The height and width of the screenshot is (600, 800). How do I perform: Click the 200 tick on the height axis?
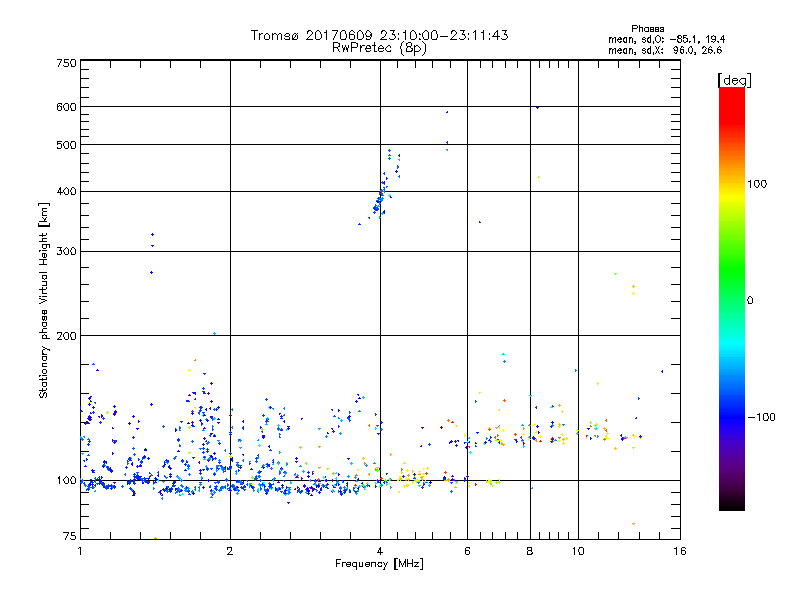pos(67,336)
